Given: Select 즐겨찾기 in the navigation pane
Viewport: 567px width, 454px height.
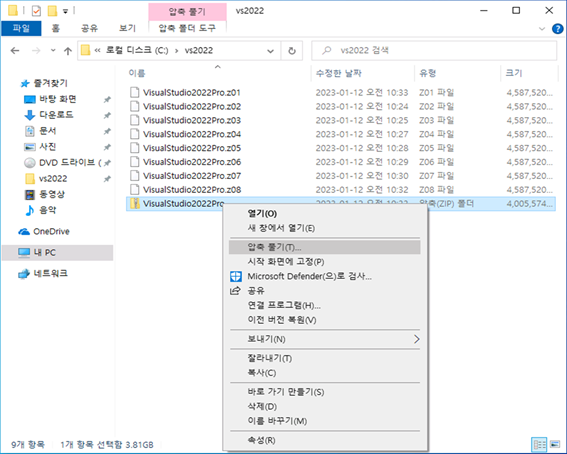Looking at the screenshot, I should click(x=44, y=83).
